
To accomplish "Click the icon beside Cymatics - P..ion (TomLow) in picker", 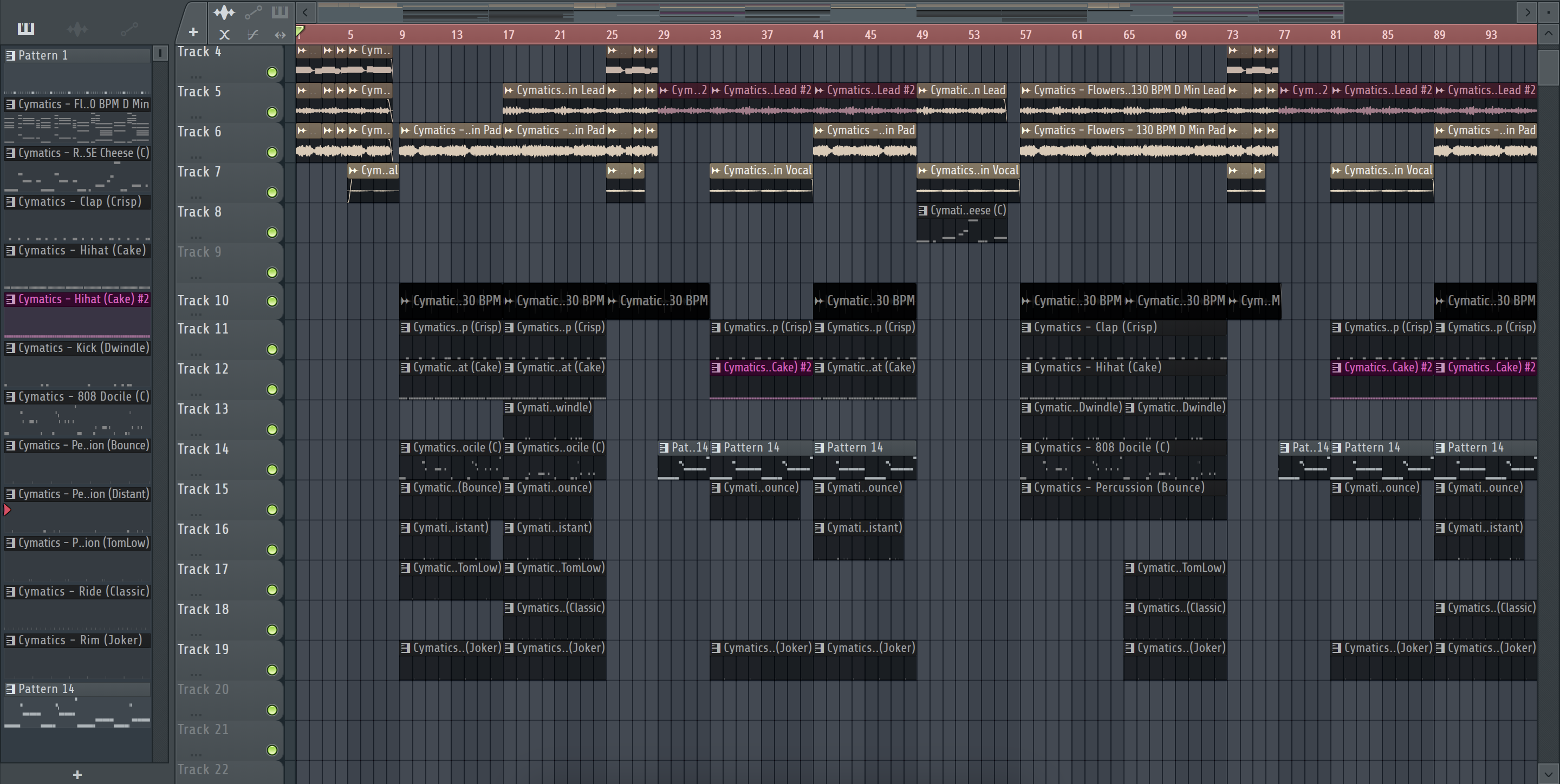I will [x=10, y=543].
